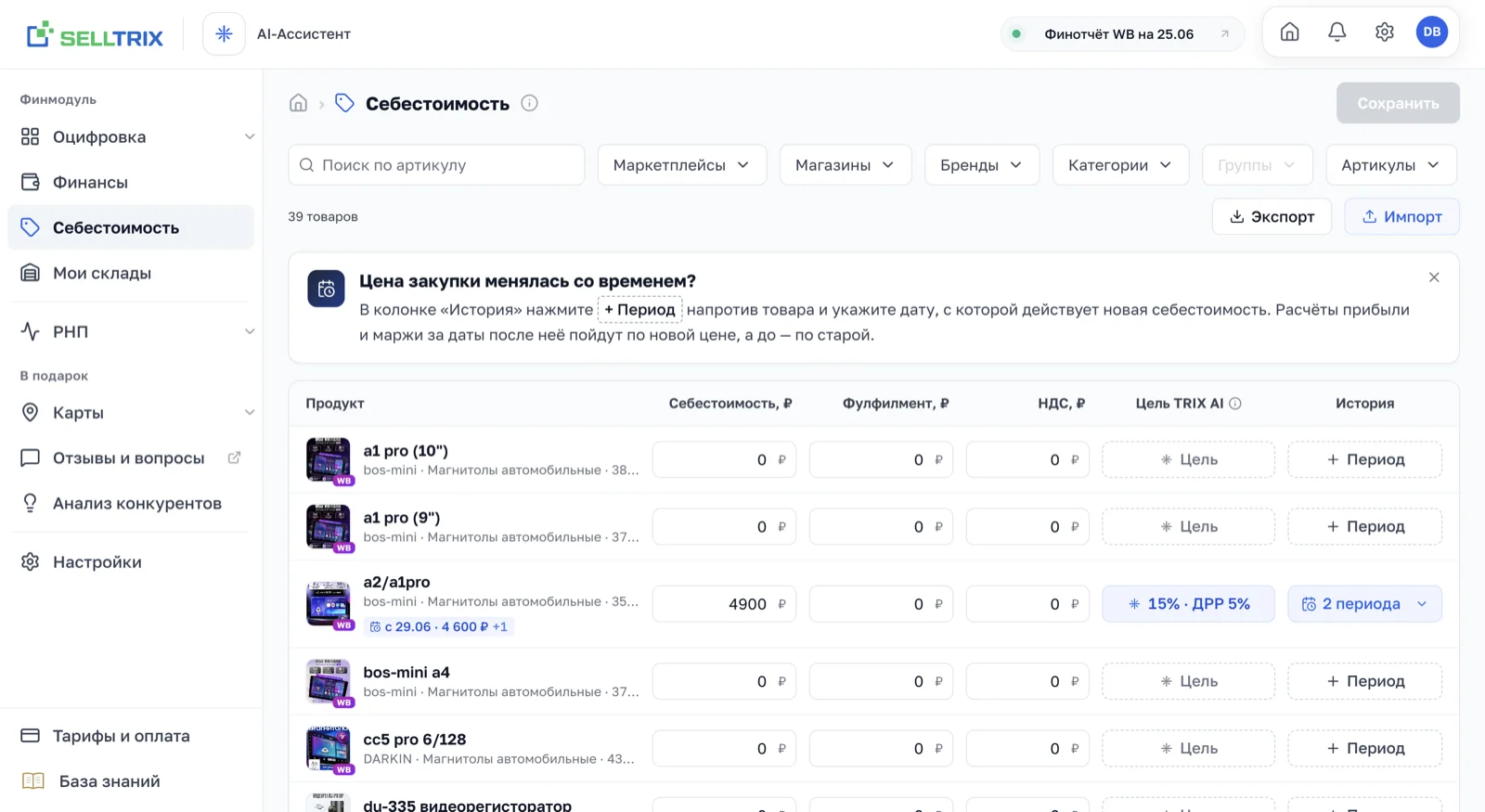Viewport: 1485px width, 812px height.
Task: Show info tooltip next to Себестоимость title
Action: tap(529, 103)
